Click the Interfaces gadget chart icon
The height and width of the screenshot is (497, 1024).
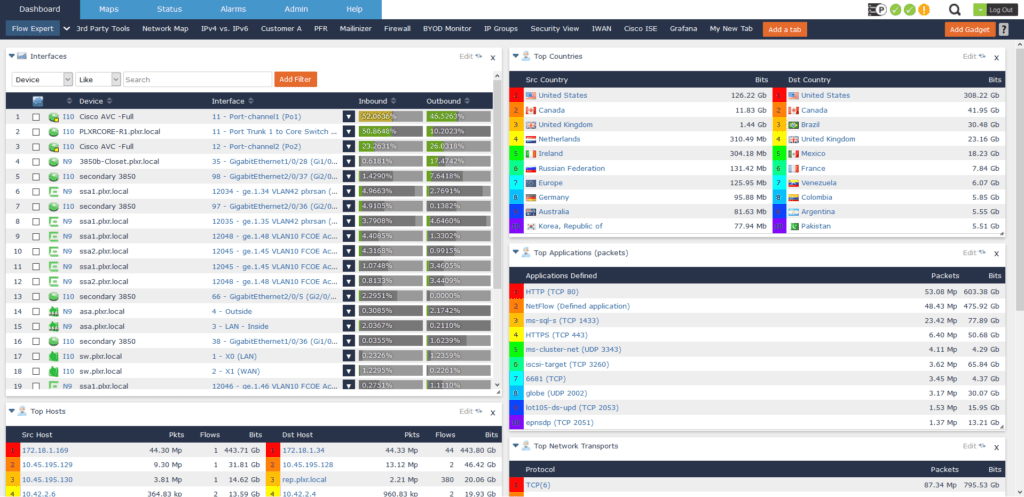[22, 56]
